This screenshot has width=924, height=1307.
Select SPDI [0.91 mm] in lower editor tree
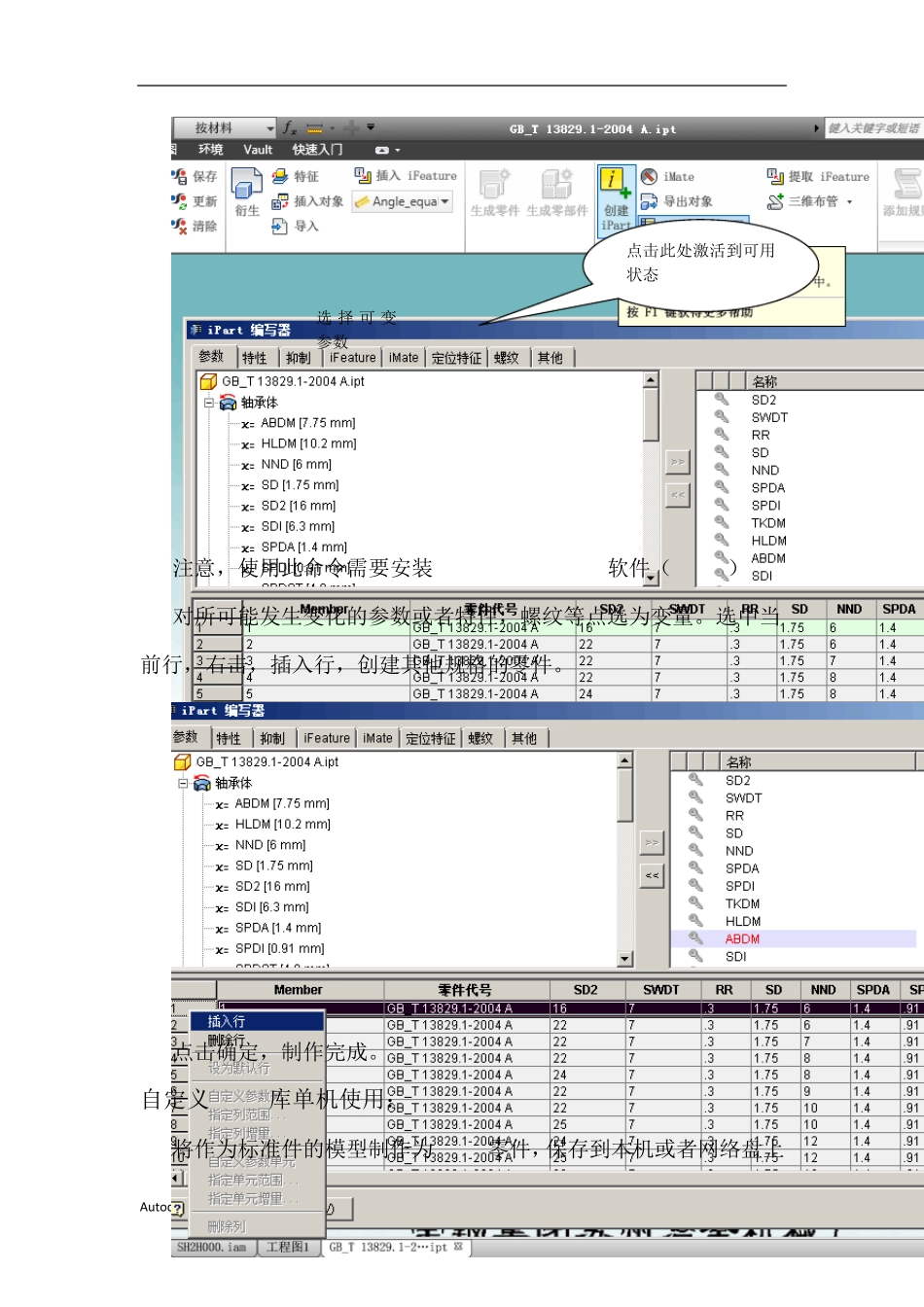pos(280,948)
